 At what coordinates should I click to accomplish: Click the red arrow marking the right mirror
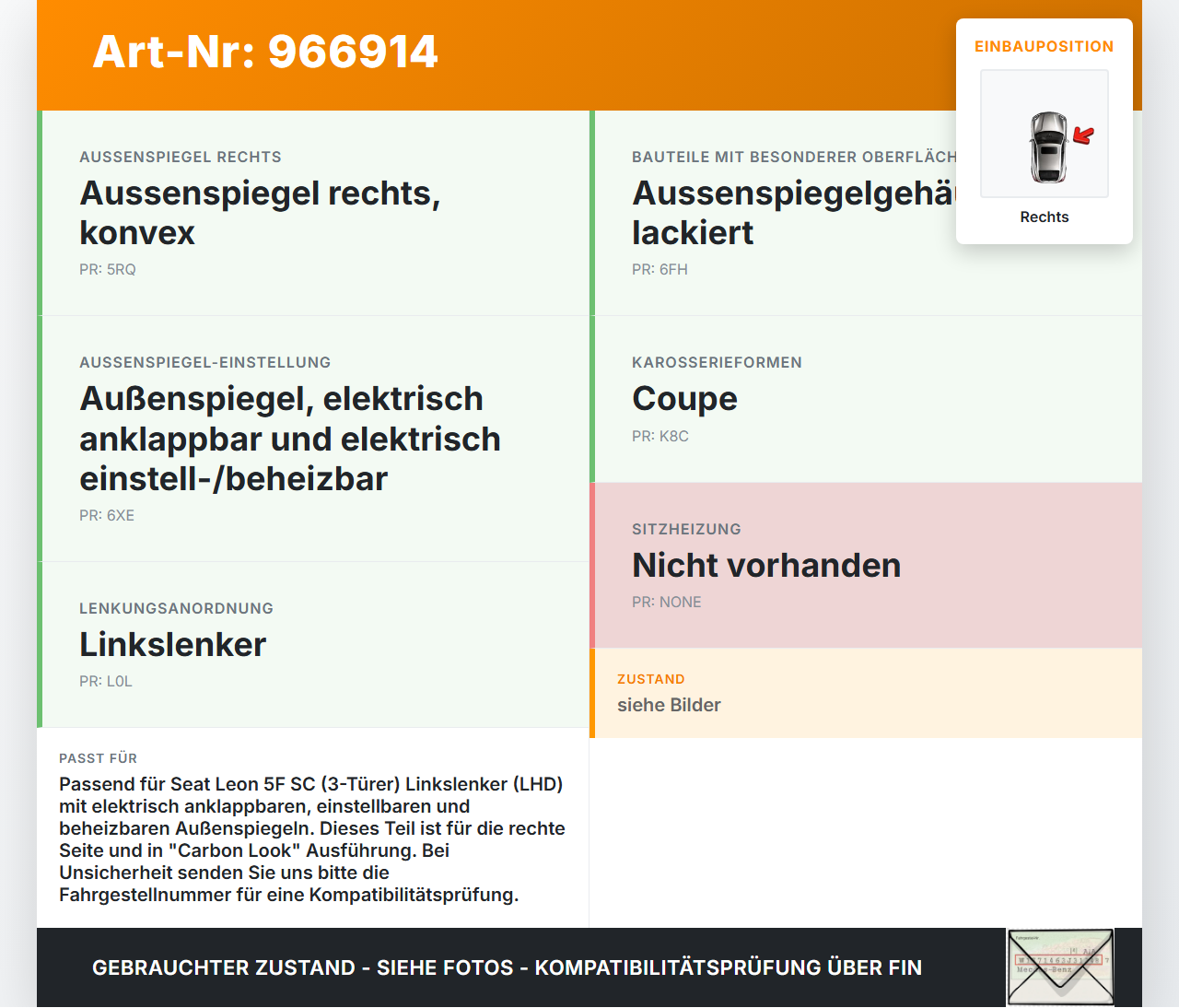[1082, 136]
